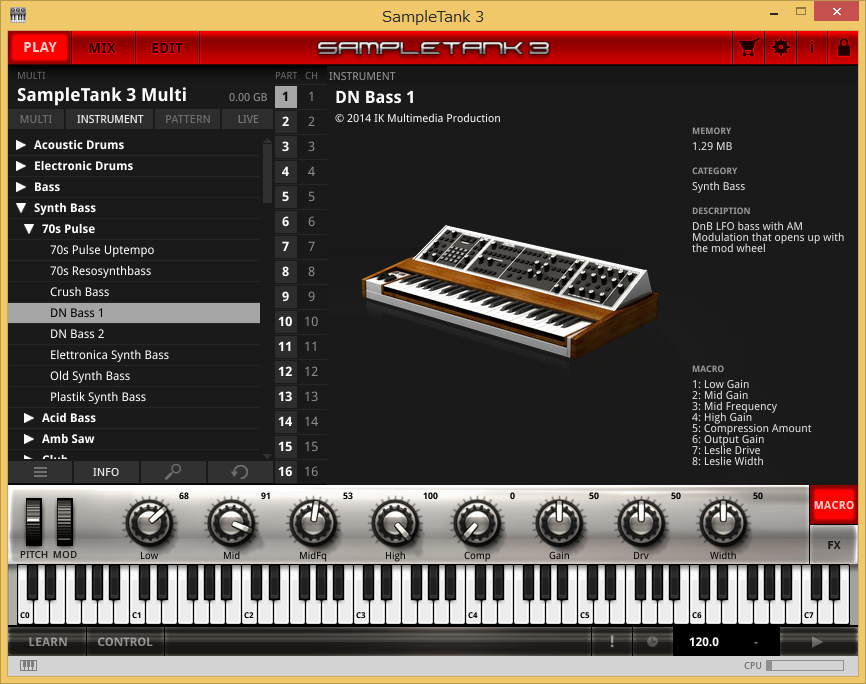This screenshot has height=684, width=866.
Task: Click the magnifier search icon
Action: pyautogui.click(x=173, y=472)
